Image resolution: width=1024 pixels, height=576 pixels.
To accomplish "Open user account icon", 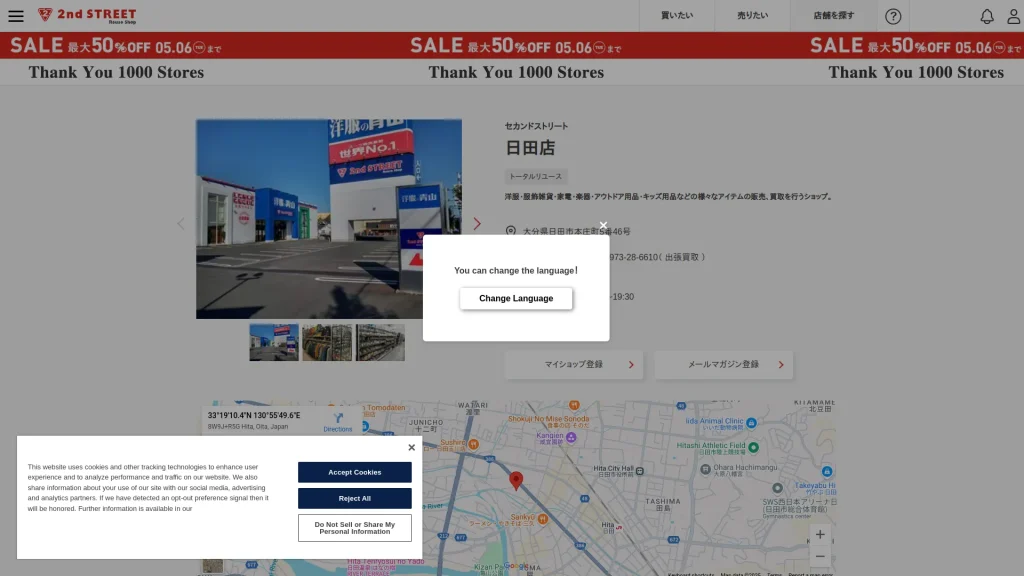I will point(1014,16).
